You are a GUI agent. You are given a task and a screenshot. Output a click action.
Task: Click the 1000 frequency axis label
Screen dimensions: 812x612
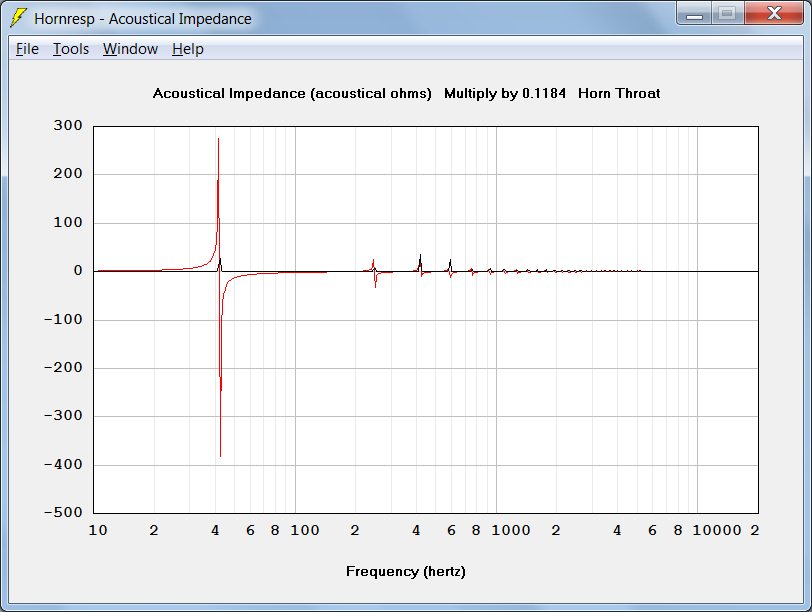511,530
